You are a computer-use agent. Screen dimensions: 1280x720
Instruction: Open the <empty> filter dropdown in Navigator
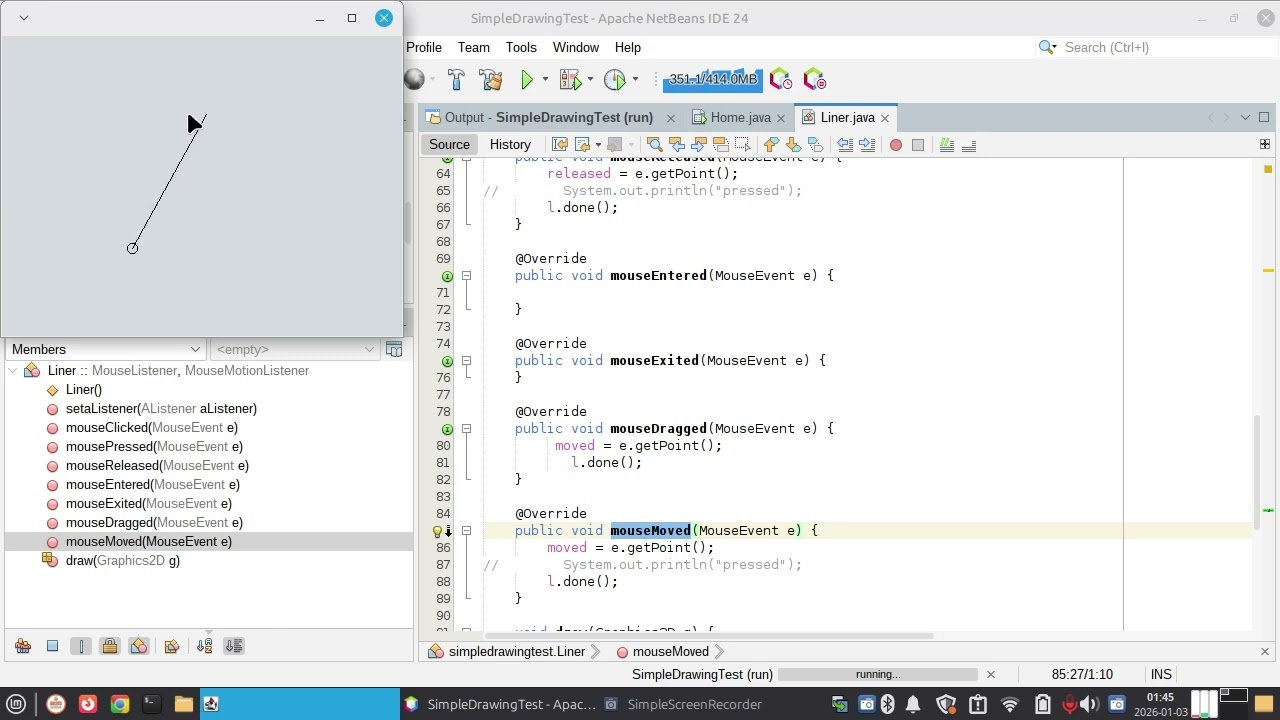(294, 349)
